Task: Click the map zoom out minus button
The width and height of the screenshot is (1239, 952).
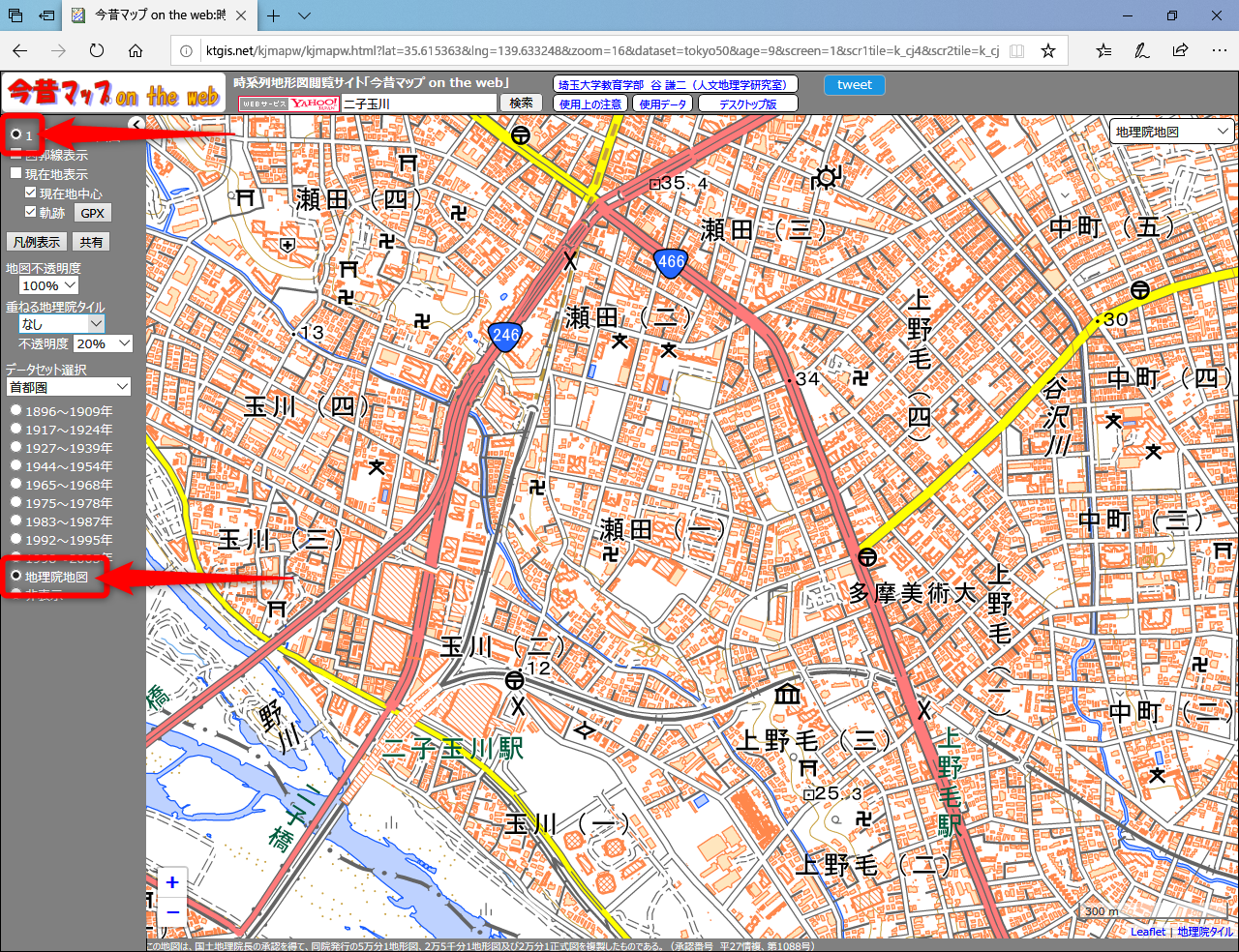Action: coord(172,911)
